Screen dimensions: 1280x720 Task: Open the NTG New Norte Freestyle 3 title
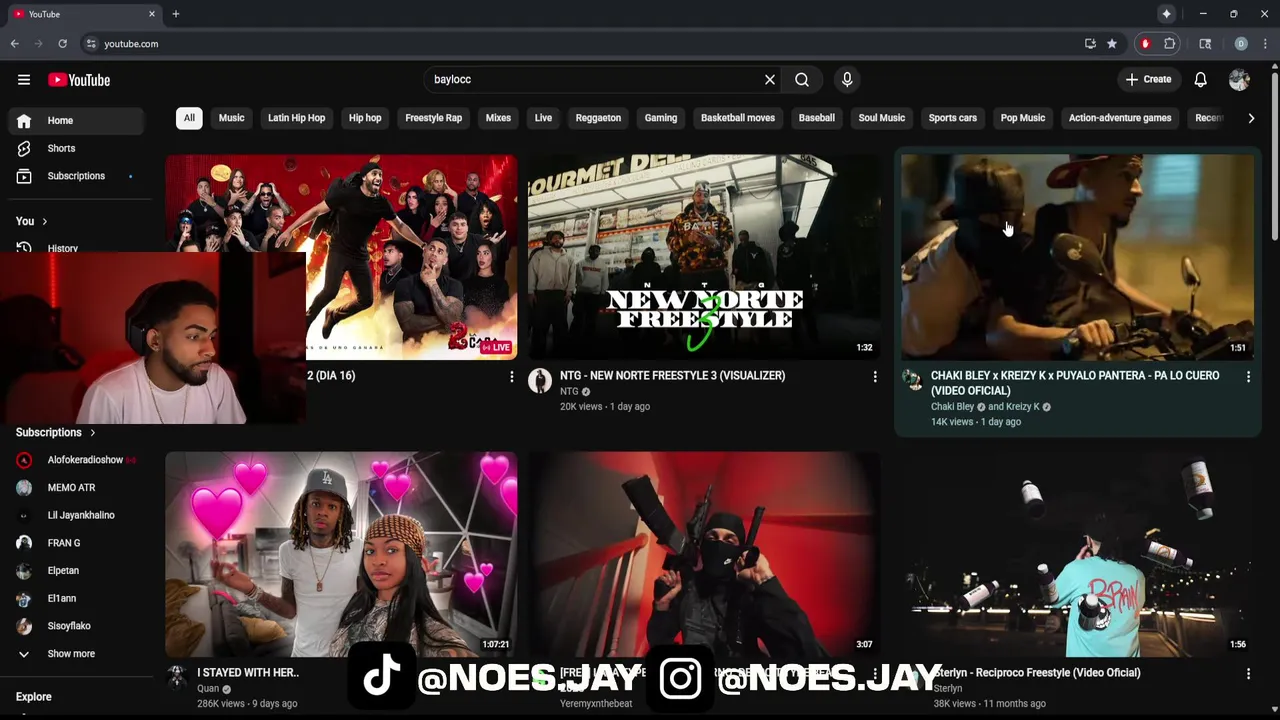pyautogui.click(x=672, y=376)
